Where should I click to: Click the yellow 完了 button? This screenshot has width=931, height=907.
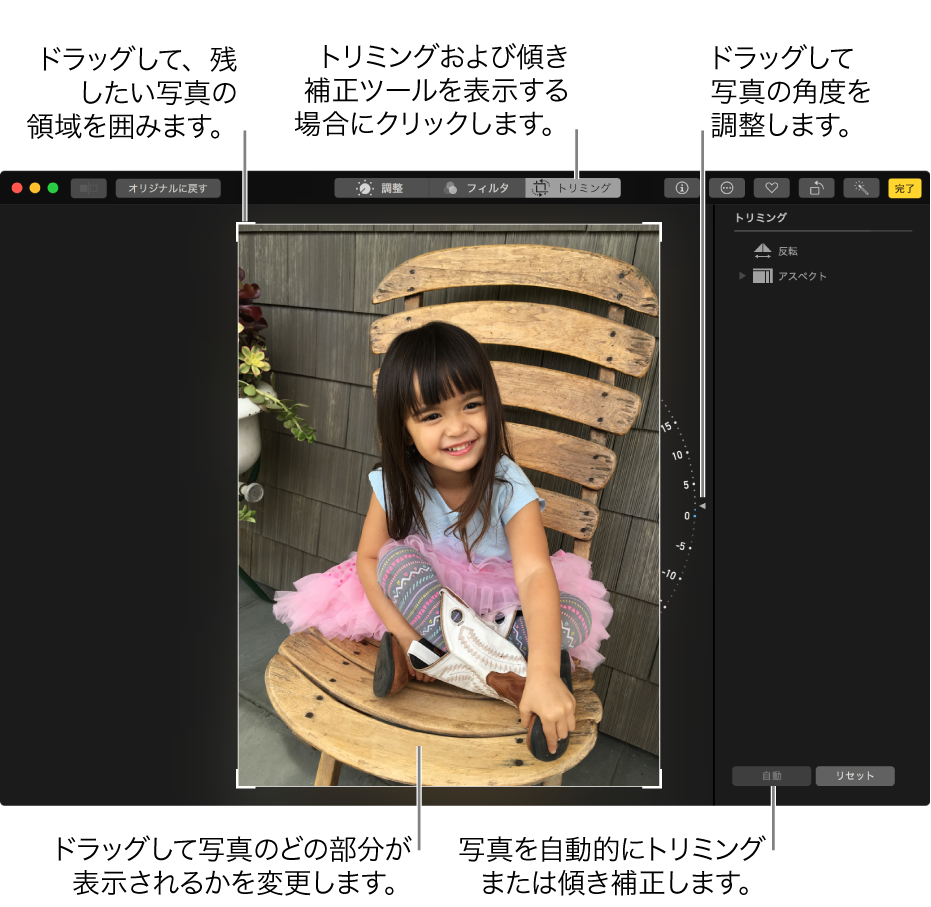904,187
